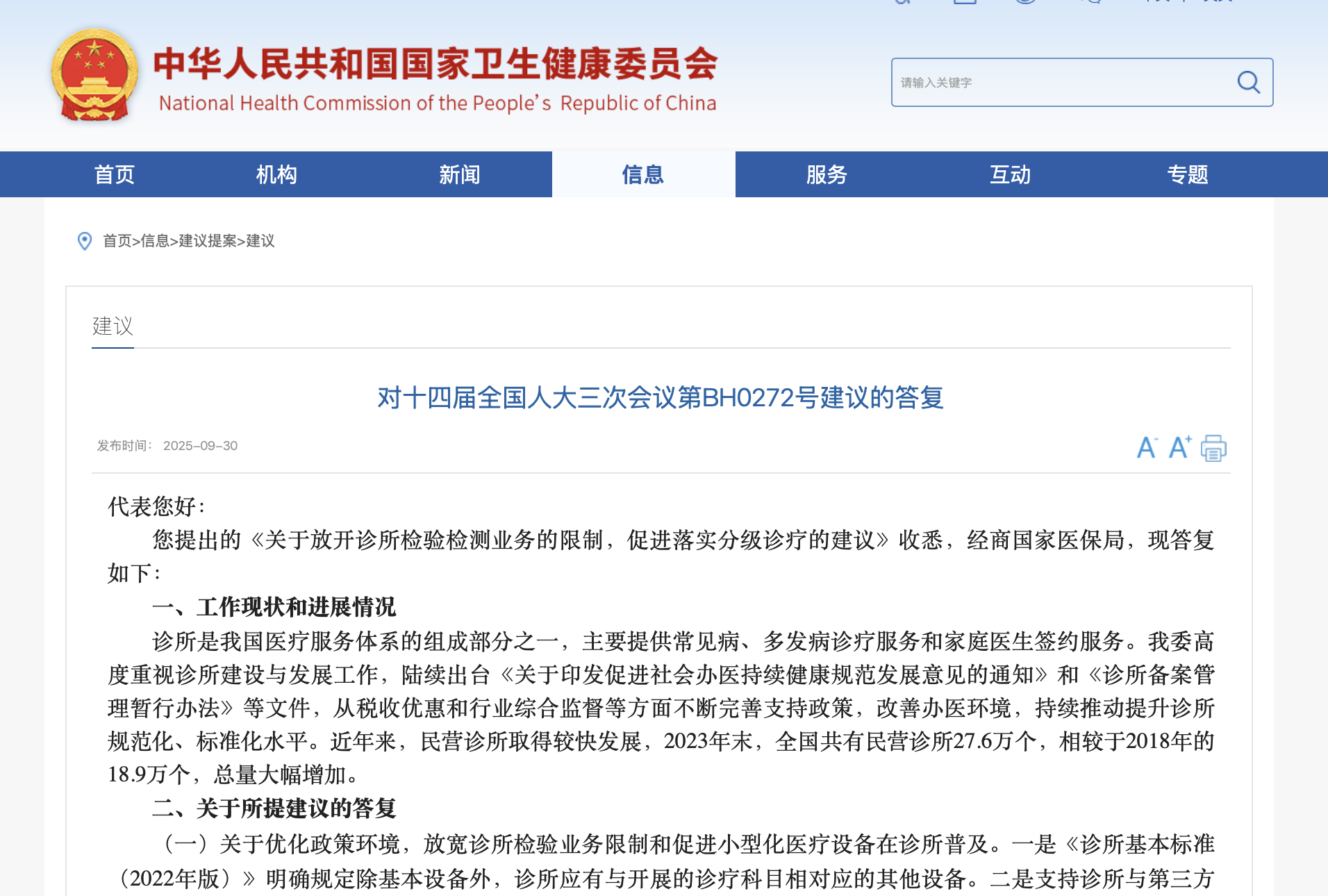Open the 互动 menu item
This screenshot has width=1328, height=896.
click(x=1009, y=174)
